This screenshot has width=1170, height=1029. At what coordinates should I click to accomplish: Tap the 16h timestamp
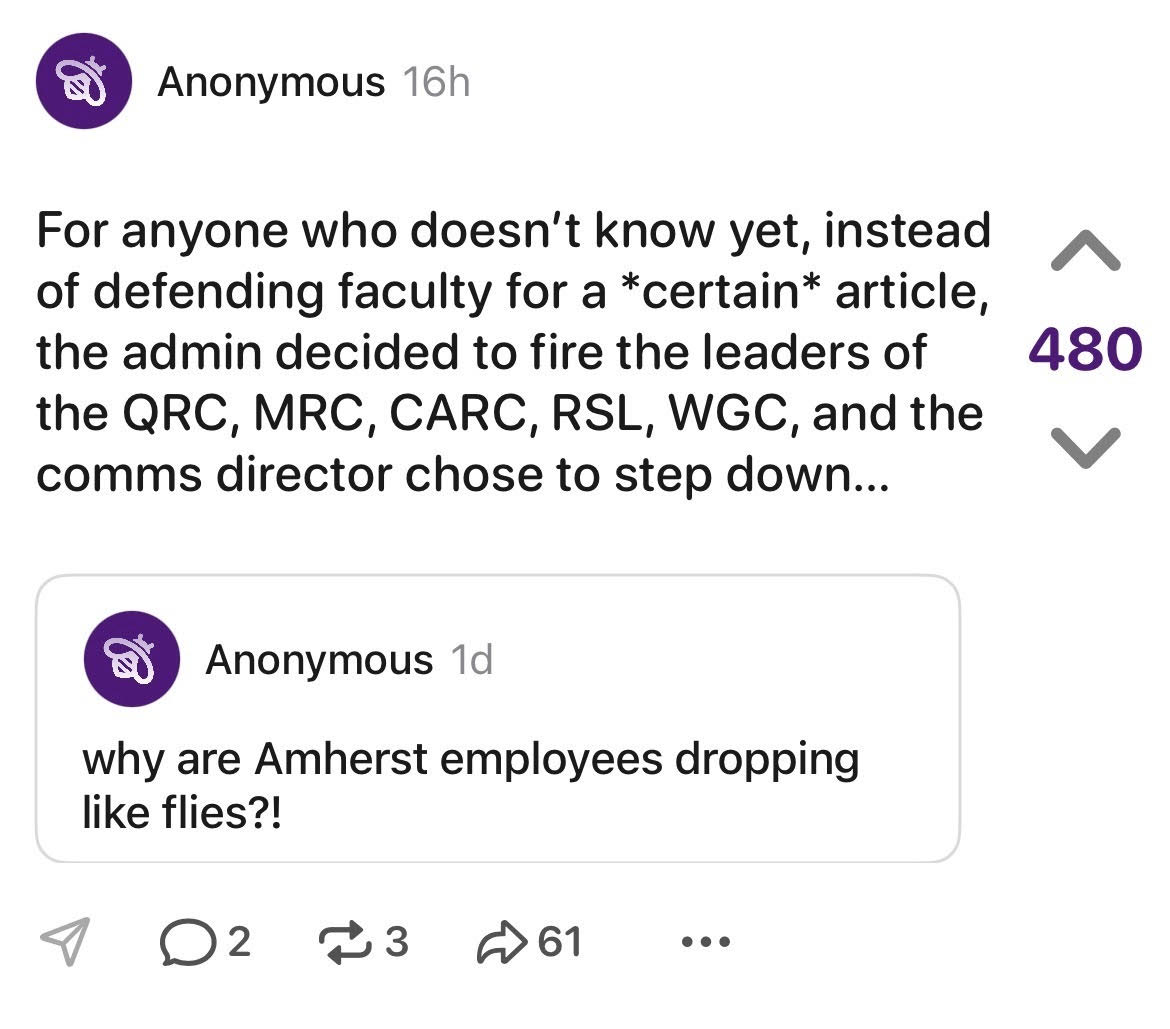click(x=436, y=82)
